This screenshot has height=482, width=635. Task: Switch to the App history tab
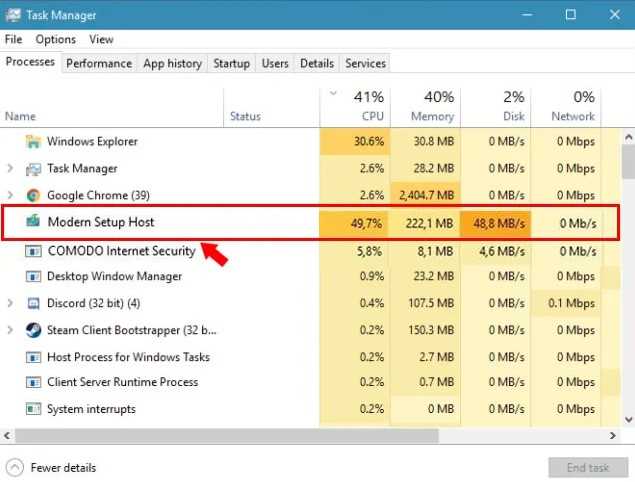tap(173, 64)
